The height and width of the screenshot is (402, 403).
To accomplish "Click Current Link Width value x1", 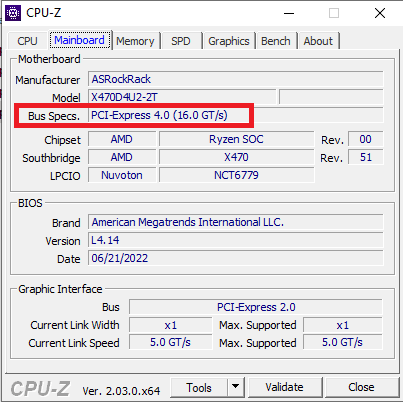I will [171, 325].
